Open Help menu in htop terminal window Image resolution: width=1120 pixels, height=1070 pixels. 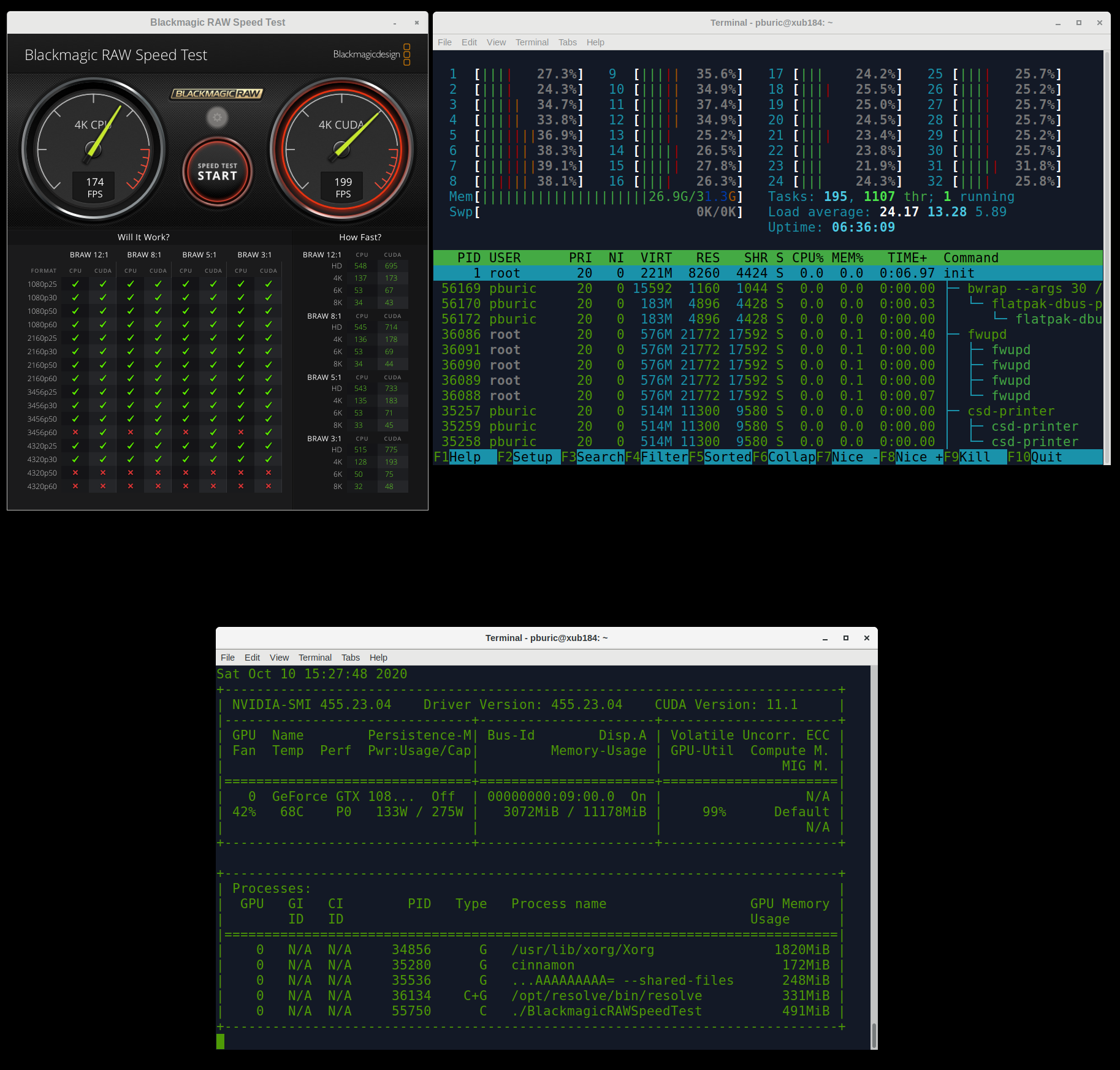[x=595, y=42]
